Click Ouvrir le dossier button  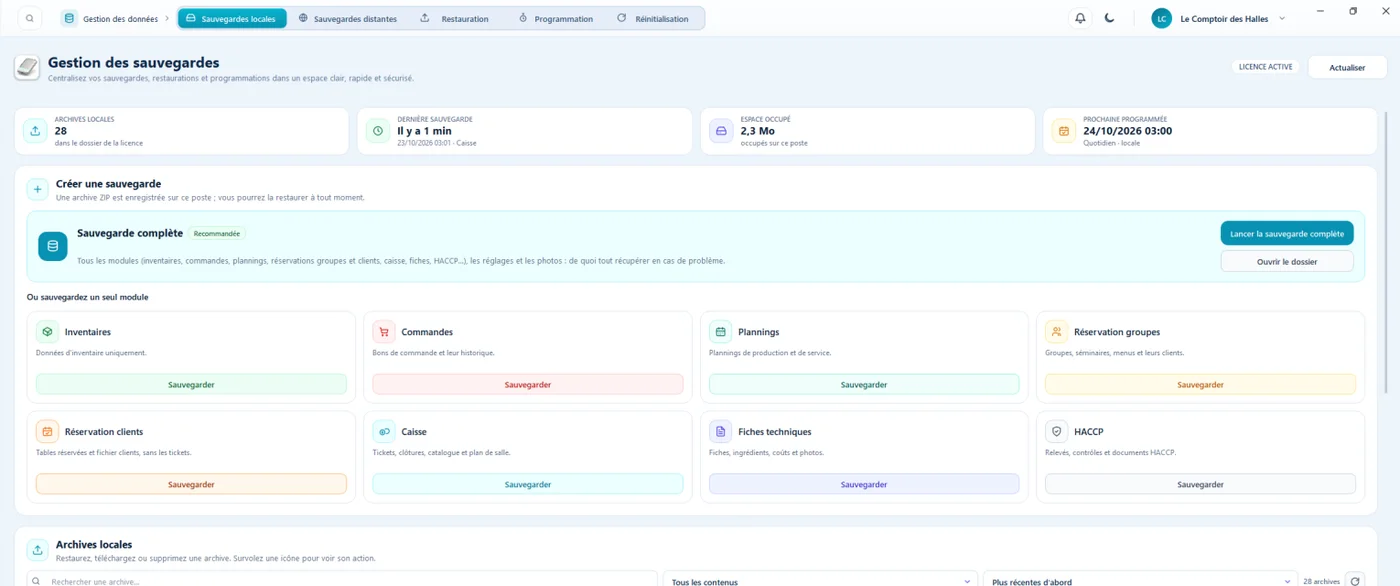click(1287, 261)
